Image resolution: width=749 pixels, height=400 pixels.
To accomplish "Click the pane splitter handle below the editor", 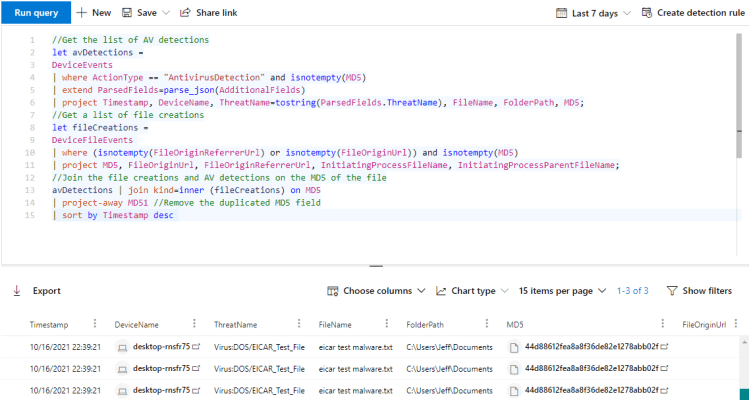I will [375, 266].
